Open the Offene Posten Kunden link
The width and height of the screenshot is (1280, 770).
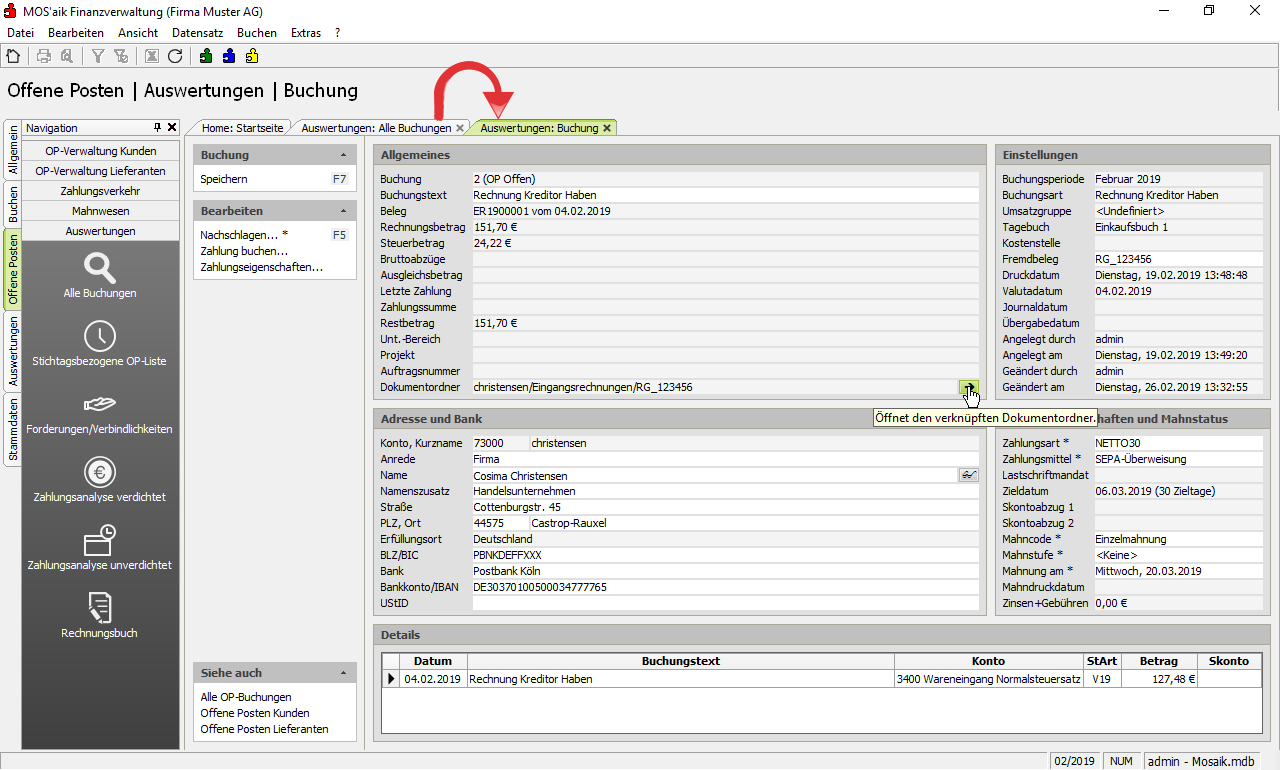[x=255, y=713]
